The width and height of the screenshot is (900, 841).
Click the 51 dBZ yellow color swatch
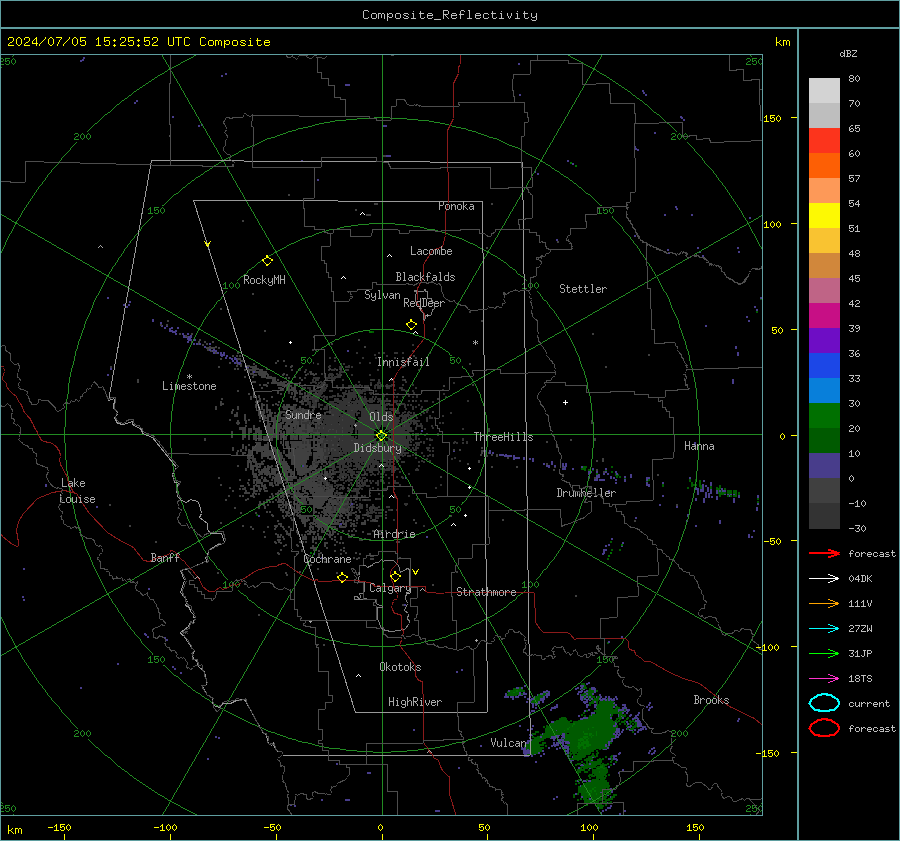[824, 215]
